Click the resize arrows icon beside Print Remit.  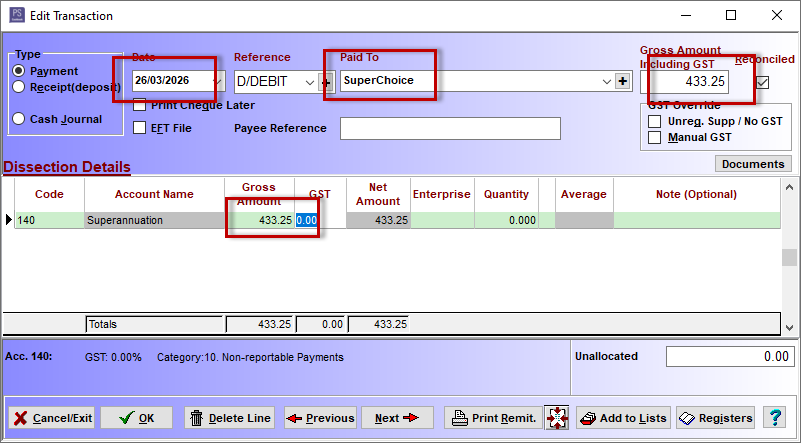pyautogui.click(x=558, y=418)
